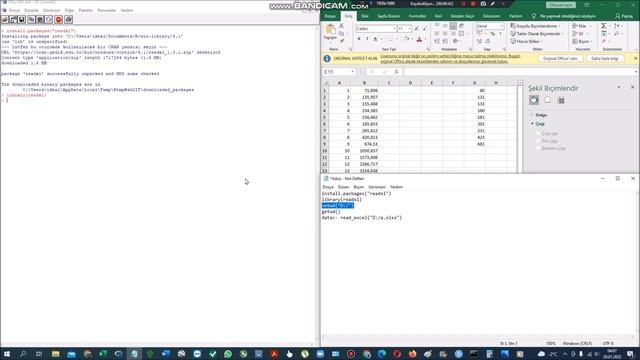Viewport: 640px width, 360px height.
Task: Open the Biçim menu in Notepad
Action: (x=358, y=187)
